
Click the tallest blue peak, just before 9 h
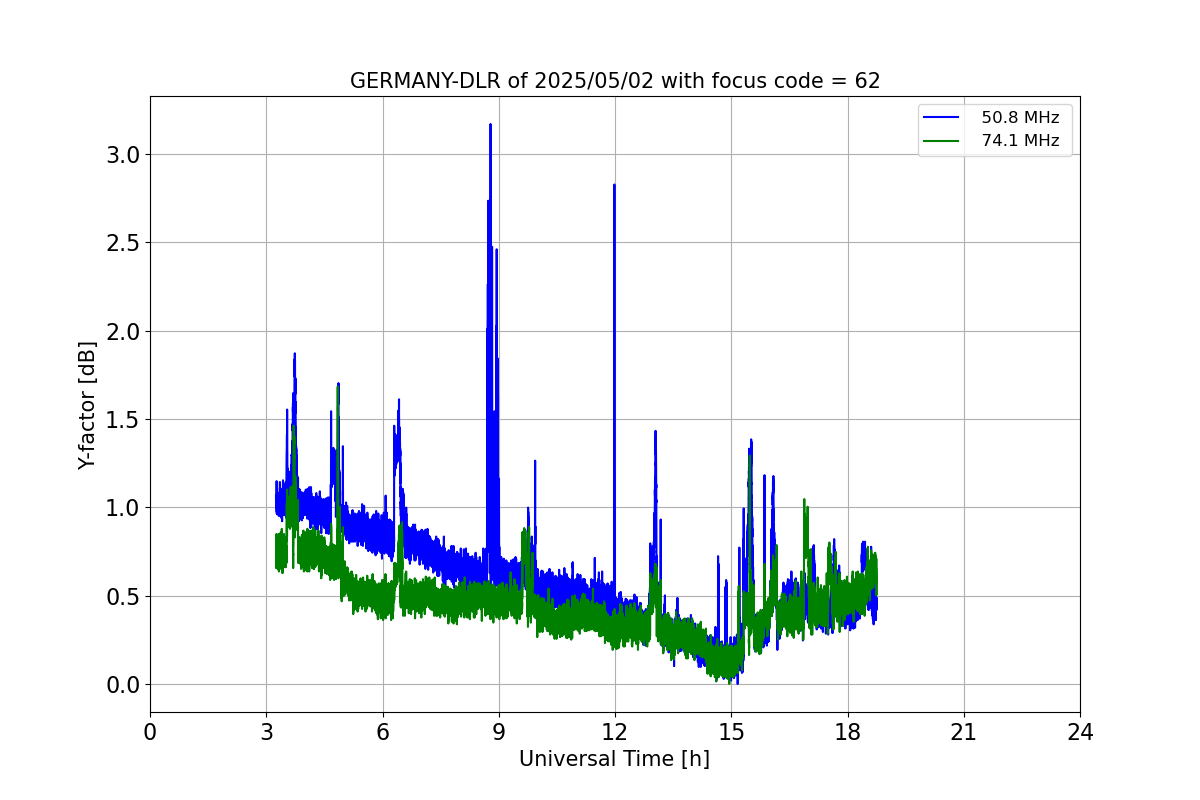point(490,125)
